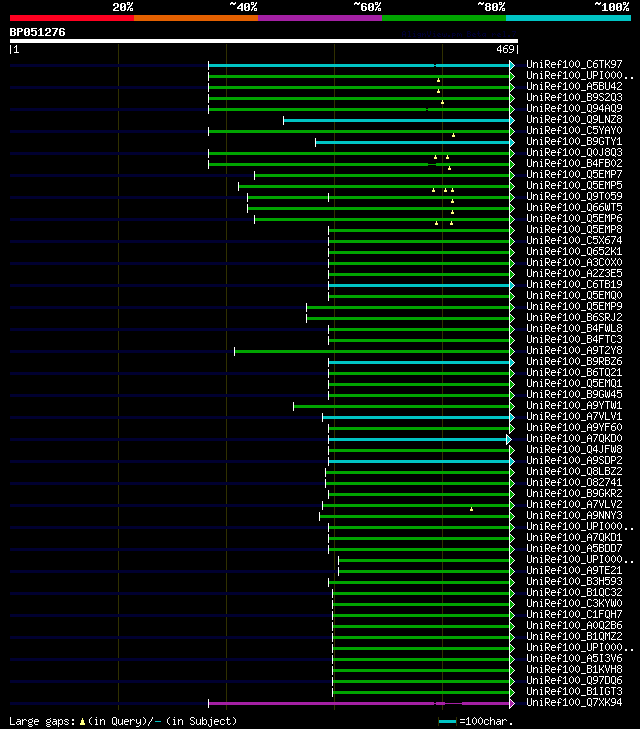Select hit label UniRef100_A3C0X0

click(x=574, y=262)
